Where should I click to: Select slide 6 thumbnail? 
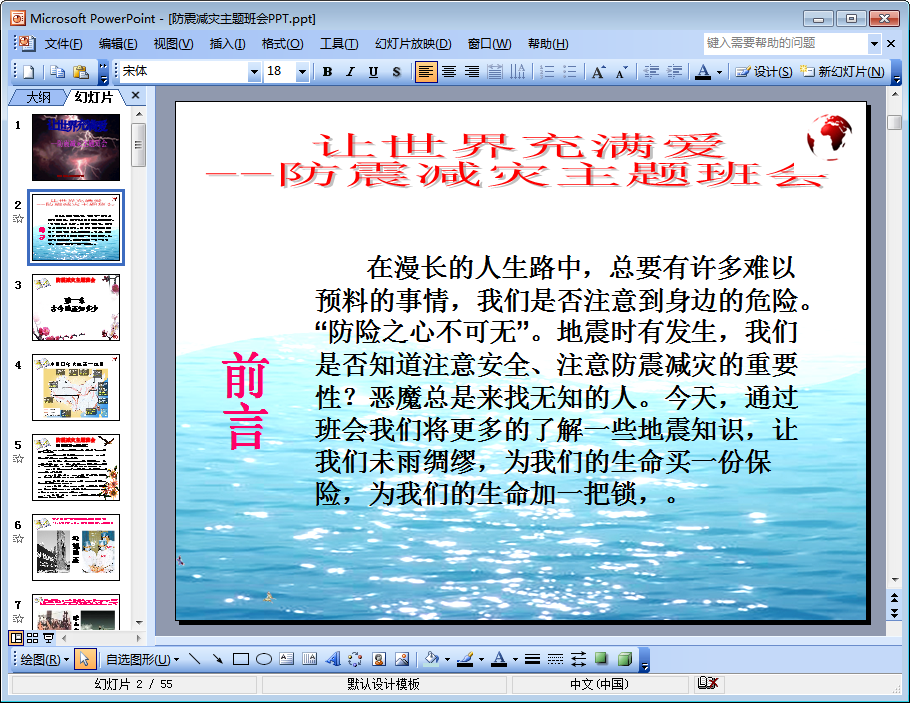pyautogui.click(x=75, y=547)
